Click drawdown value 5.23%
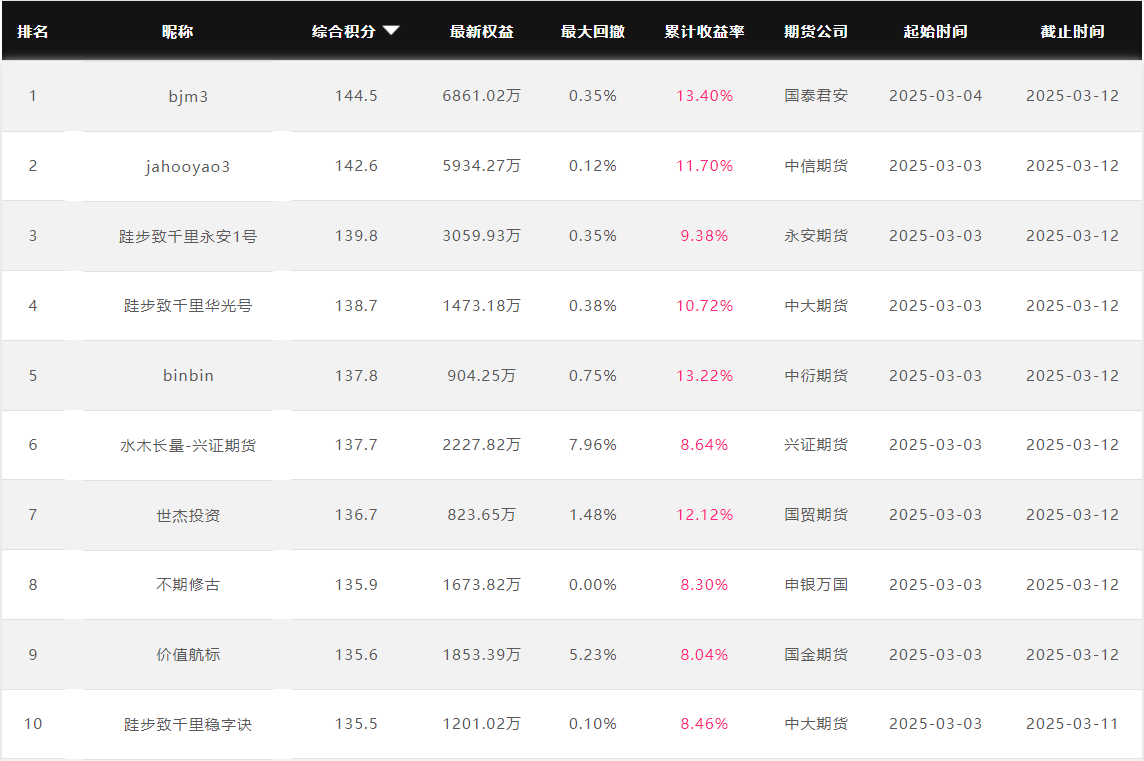 click(592, 654)
